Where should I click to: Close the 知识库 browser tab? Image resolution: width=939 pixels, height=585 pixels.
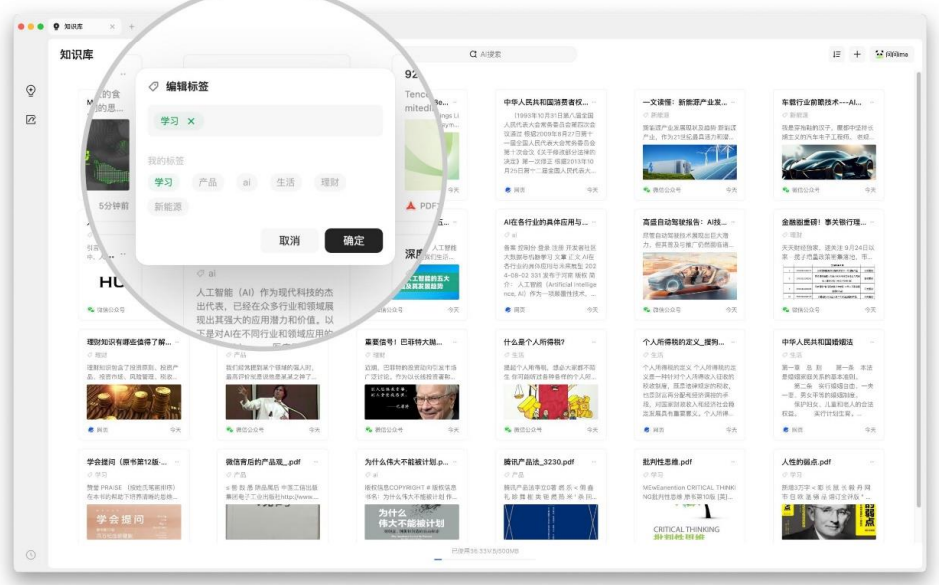click(x=111, y=27)
